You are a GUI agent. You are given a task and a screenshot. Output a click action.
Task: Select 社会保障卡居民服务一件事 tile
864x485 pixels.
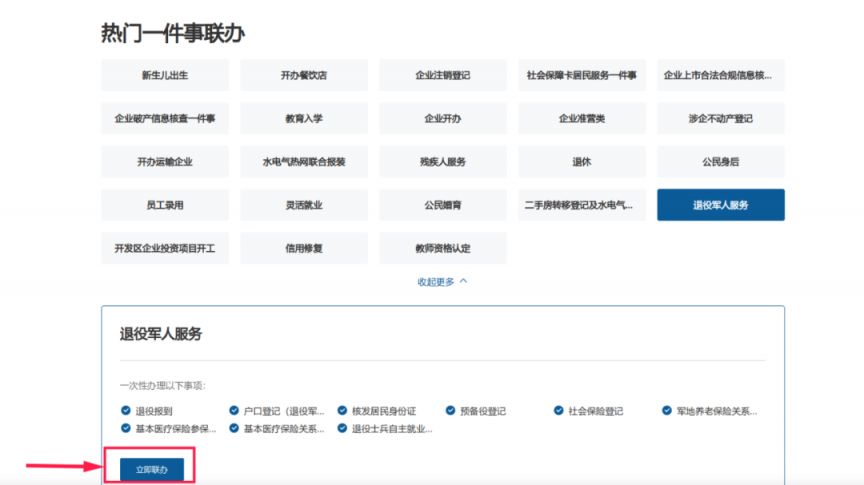[x=581, y=75]
